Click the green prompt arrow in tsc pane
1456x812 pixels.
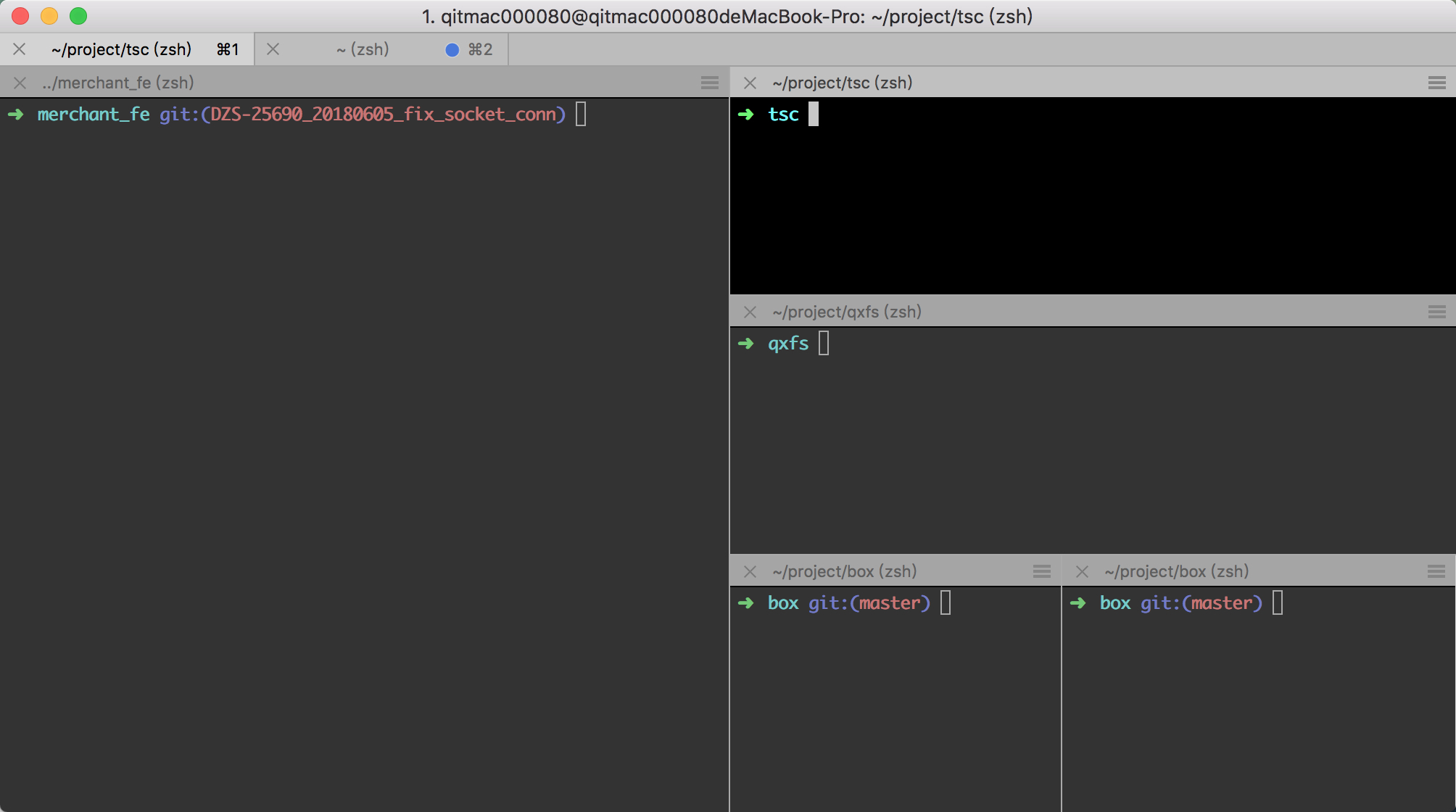tap(746, 115)
